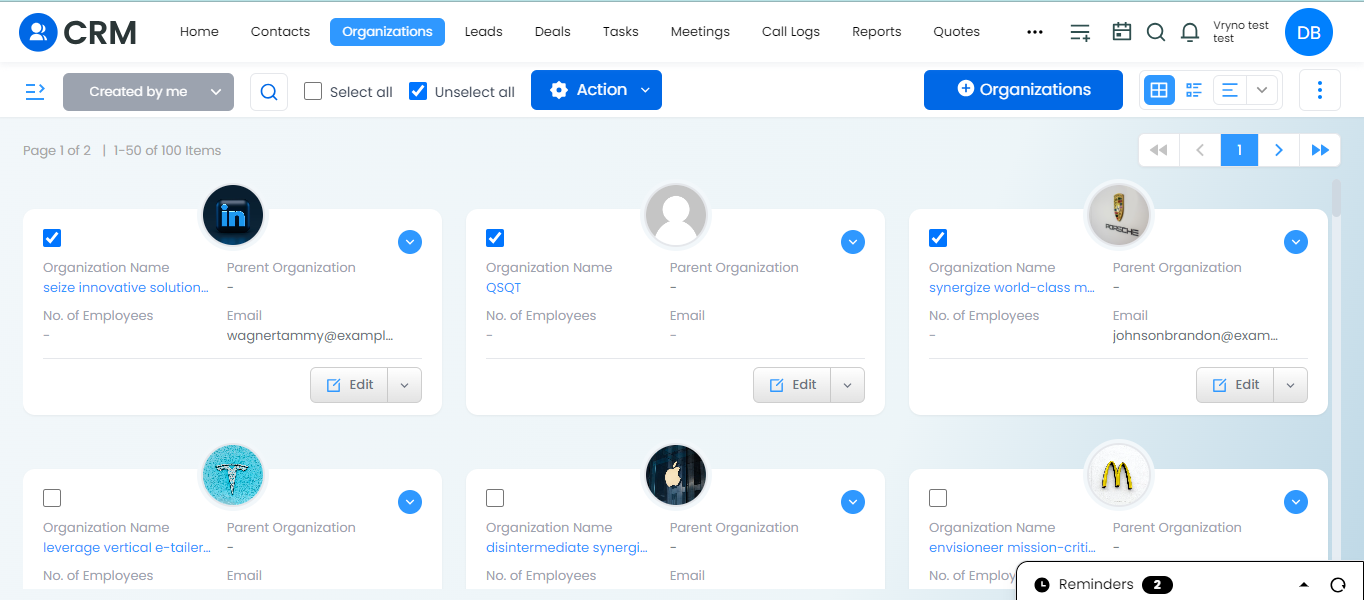Click the header search magnifier icon
Viewport: 1364px width, 600px height.
pyautogui.click(x=1156, y=32)
